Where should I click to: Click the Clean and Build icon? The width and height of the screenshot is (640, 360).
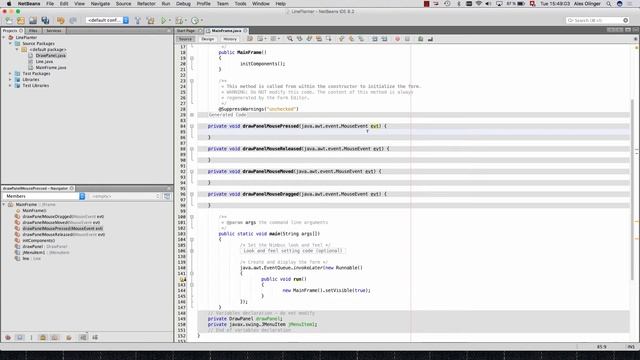coord(151,20)
